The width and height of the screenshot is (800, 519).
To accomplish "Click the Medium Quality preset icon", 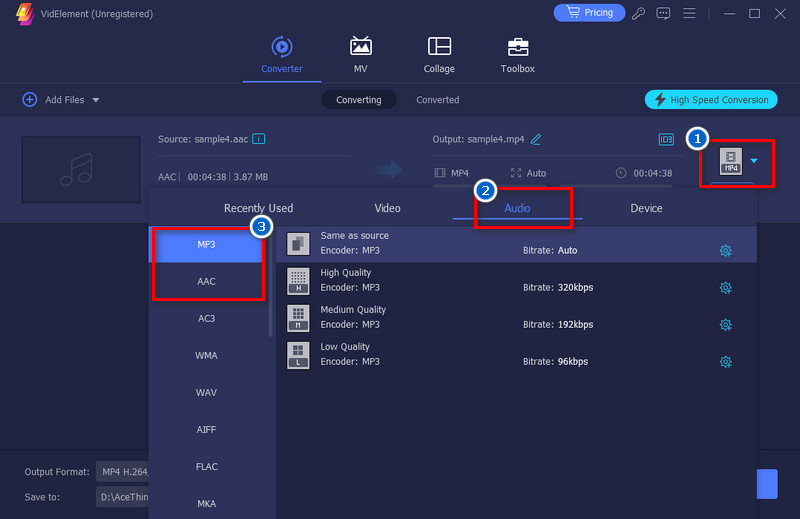I will point(298,318).
